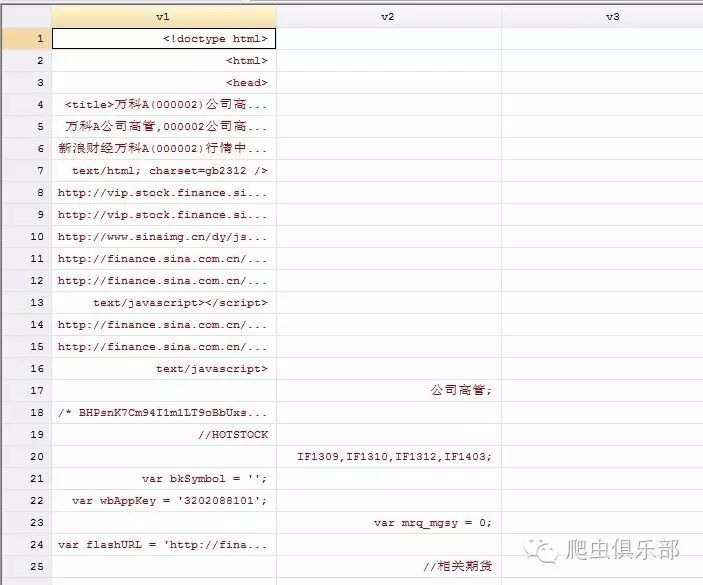Click the var mrq_mgsy = 0; cell
This screenshot has height=585, width=703.
click(x=389, y=522)
